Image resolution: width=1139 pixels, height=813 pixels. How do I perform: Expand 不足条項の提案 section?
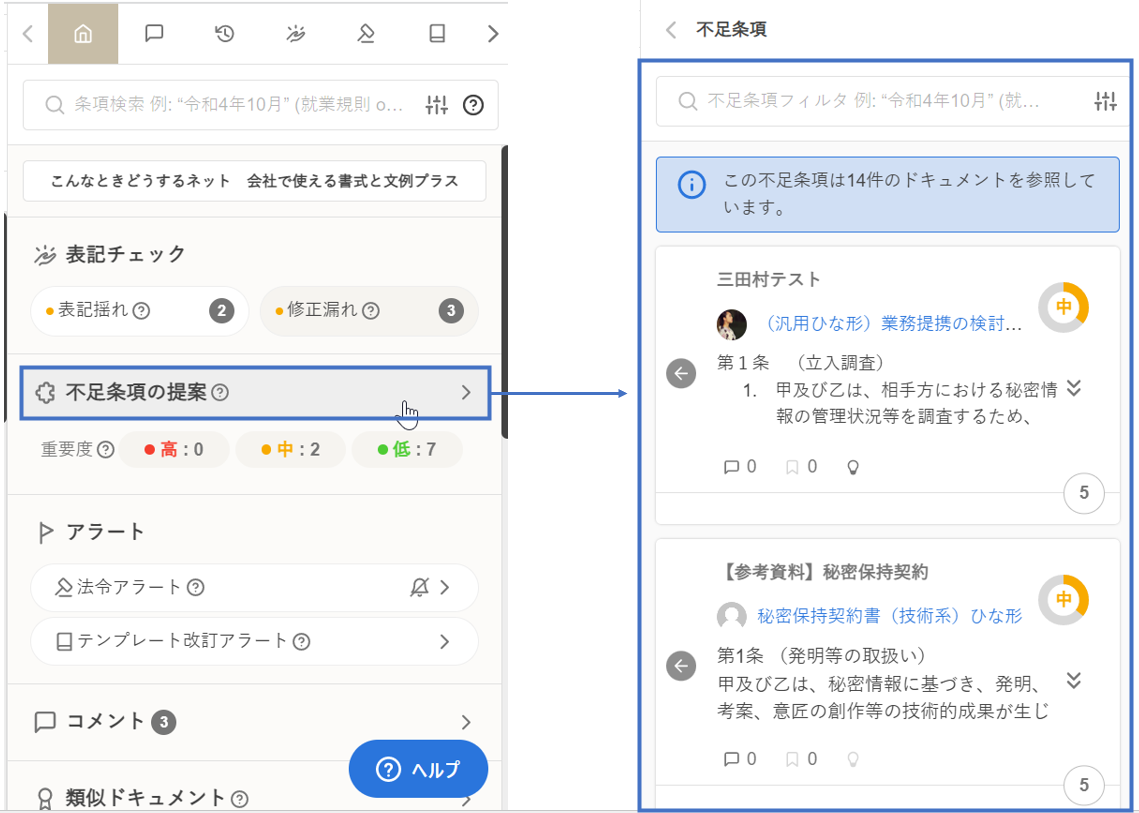coord(255,393)
